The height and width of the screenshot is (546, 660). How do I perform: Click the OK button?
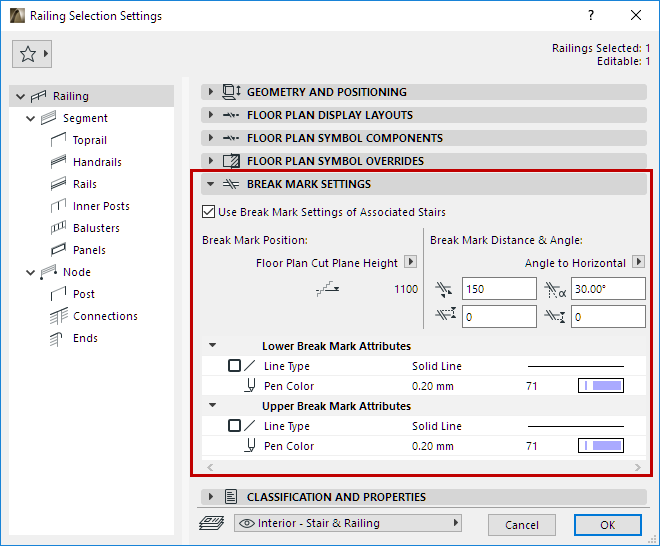[607, 525]
